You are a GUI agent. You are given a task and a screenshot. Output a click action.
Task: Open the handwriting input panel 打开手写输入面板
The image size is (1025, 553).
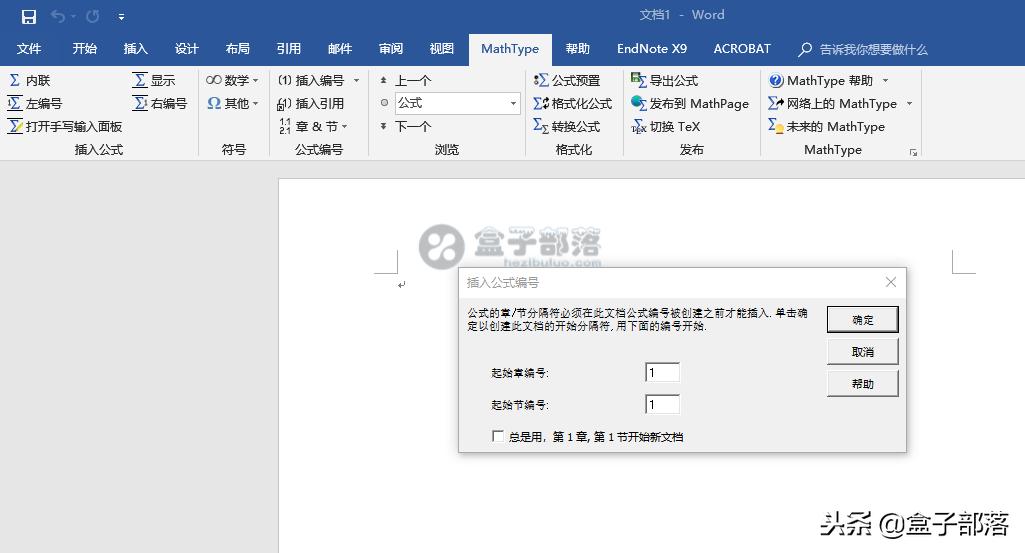(65, 126)
